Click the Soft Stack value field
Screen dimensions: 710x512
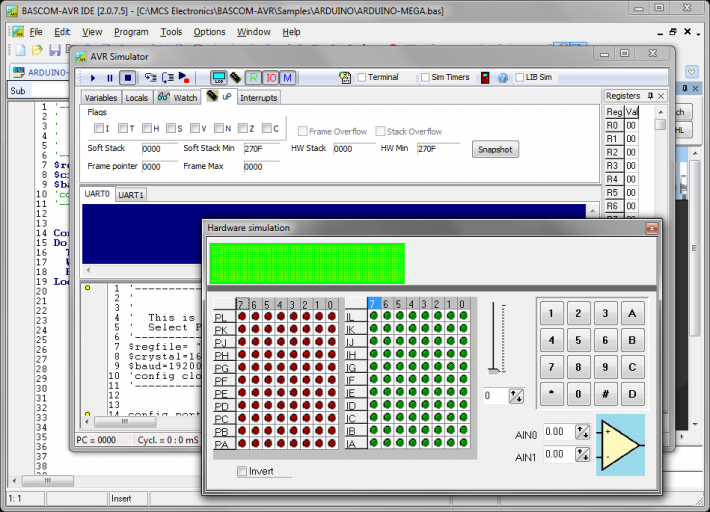tap(159, 149)
